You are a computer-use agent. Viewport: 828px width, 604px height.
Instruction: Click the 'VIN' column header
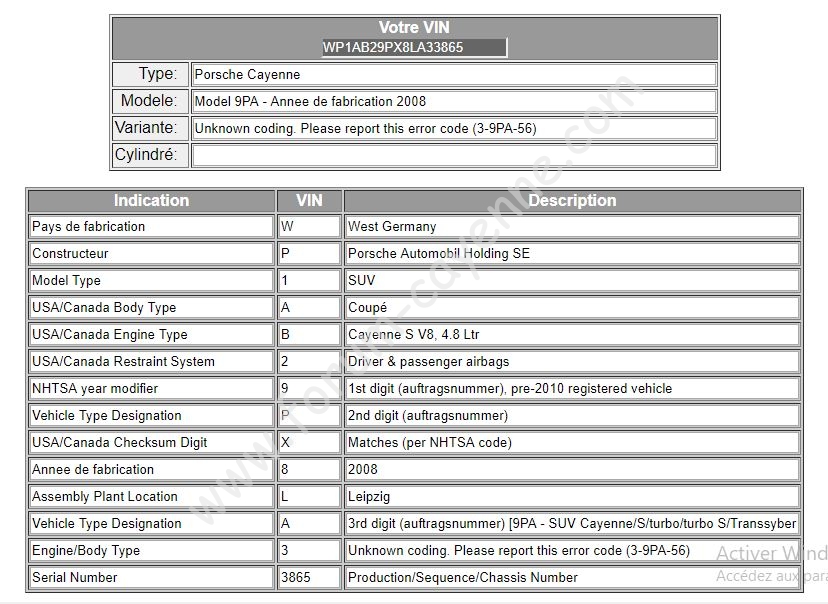click(309, 201)
